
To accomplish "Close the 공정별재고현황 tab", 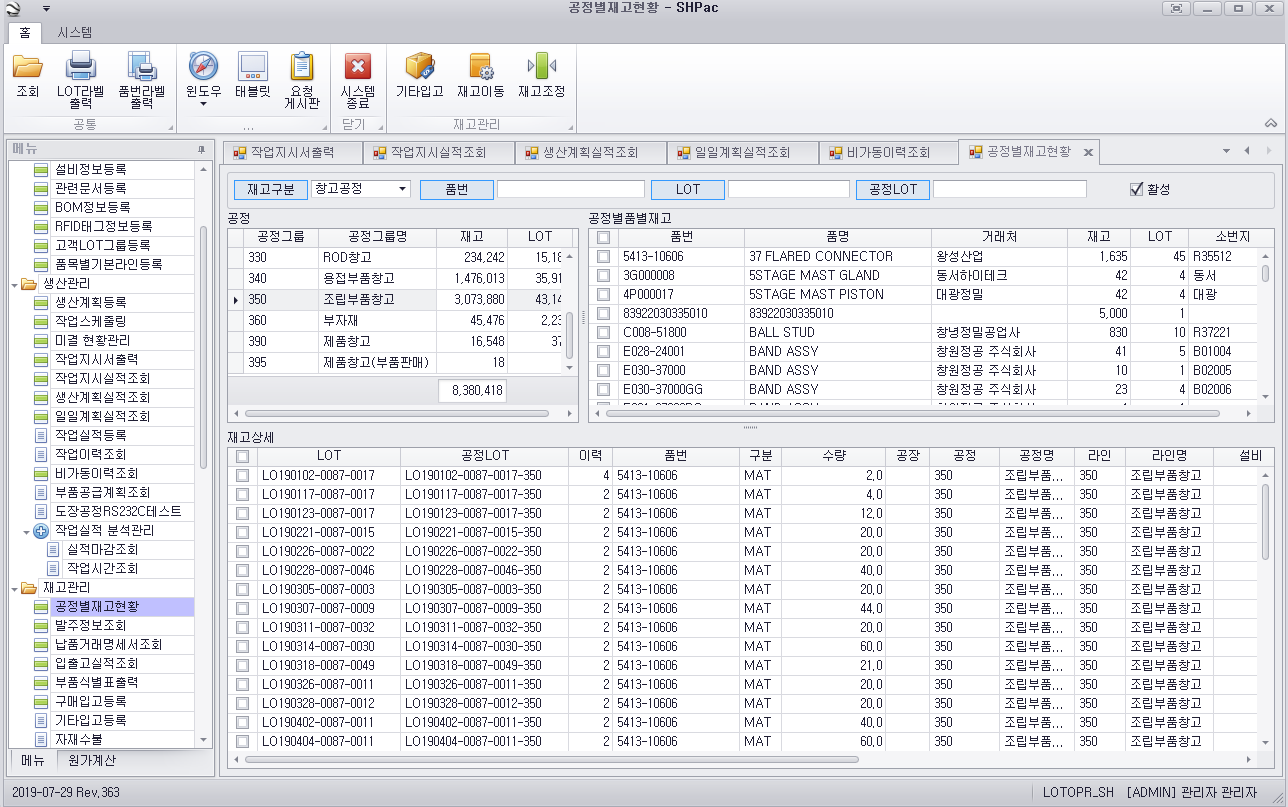I will click(x=1088, y=153).
